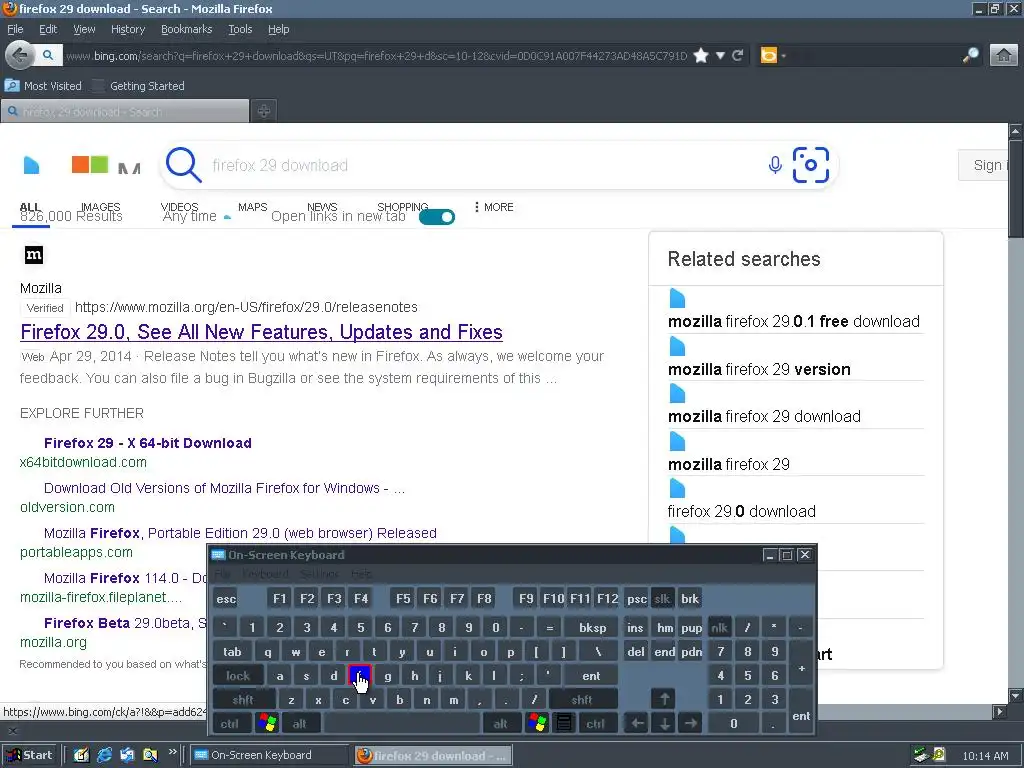Viewport: 1024px width, 768px height.
Task: Bookmark this page with the star icon
Action: 701,56
